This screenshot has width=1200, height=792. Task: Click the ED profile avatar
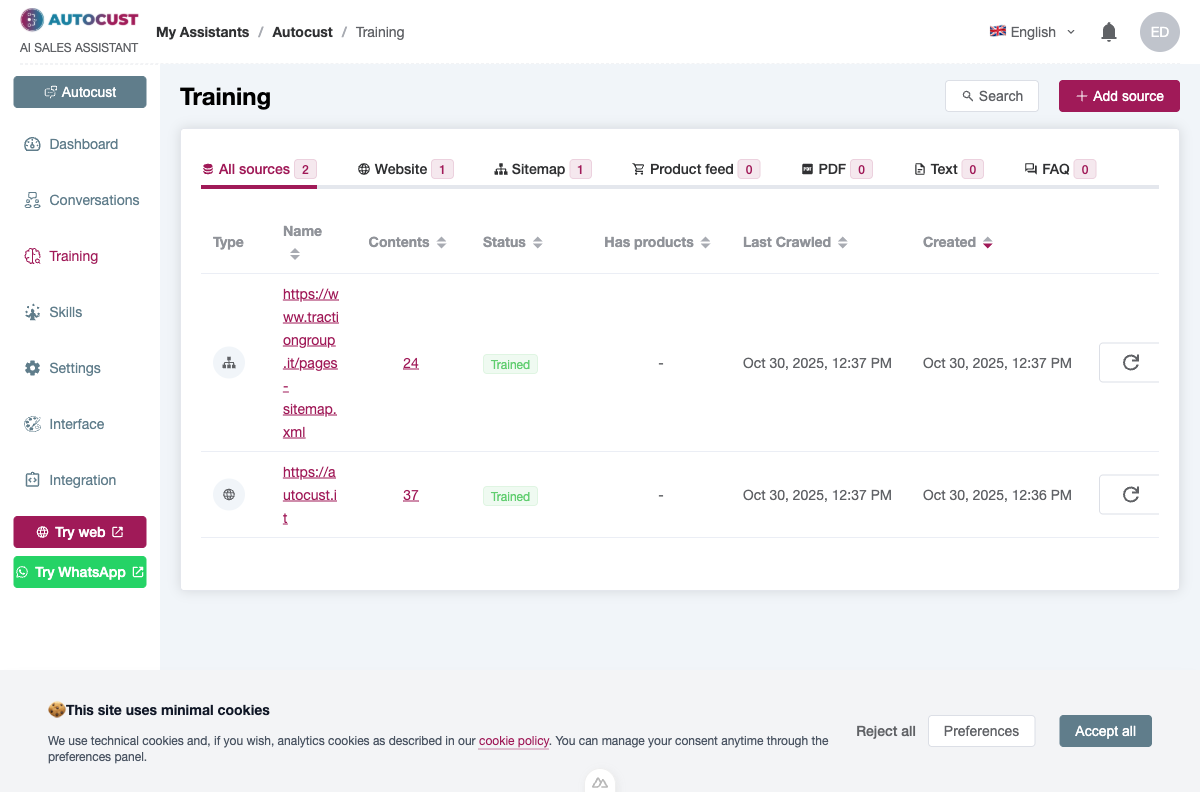(x=1159, y=31)
